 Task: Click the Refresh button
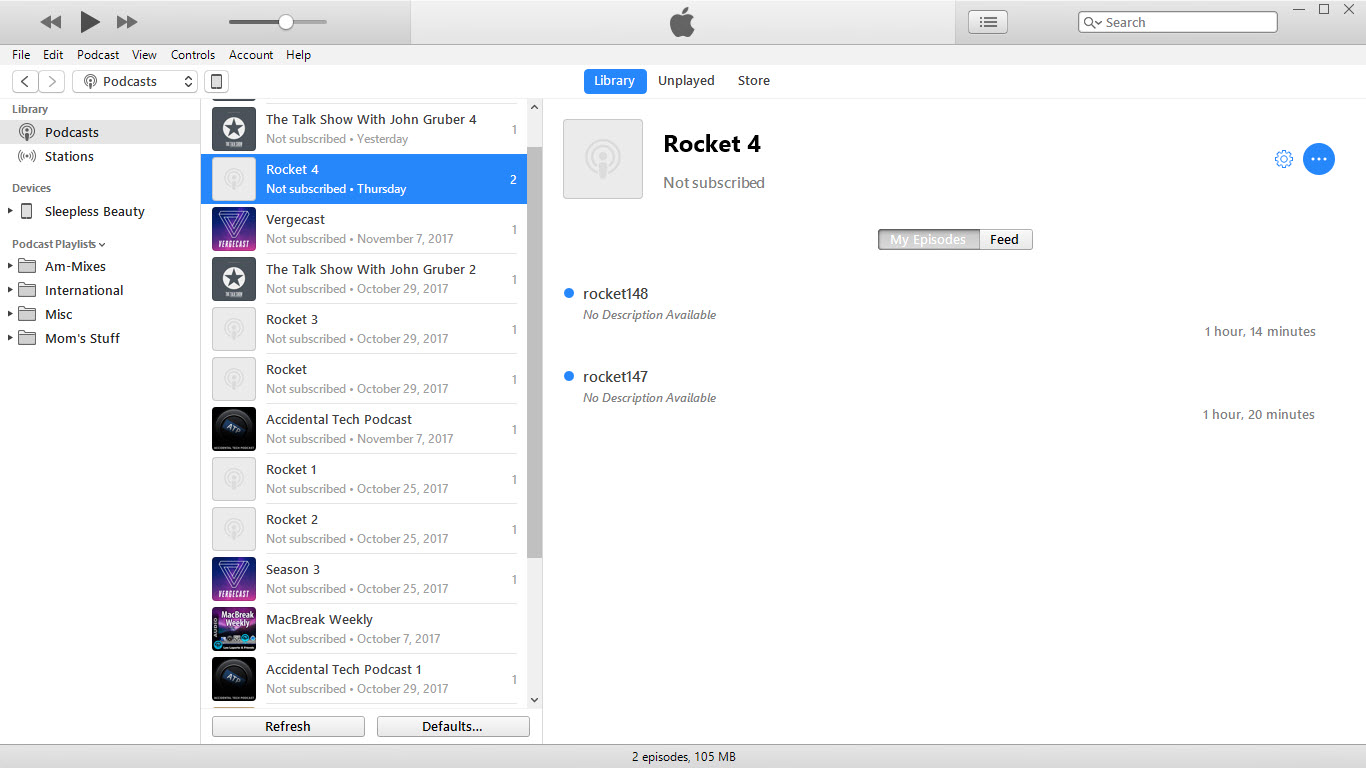pyautogui.click(x=288, y=726)
